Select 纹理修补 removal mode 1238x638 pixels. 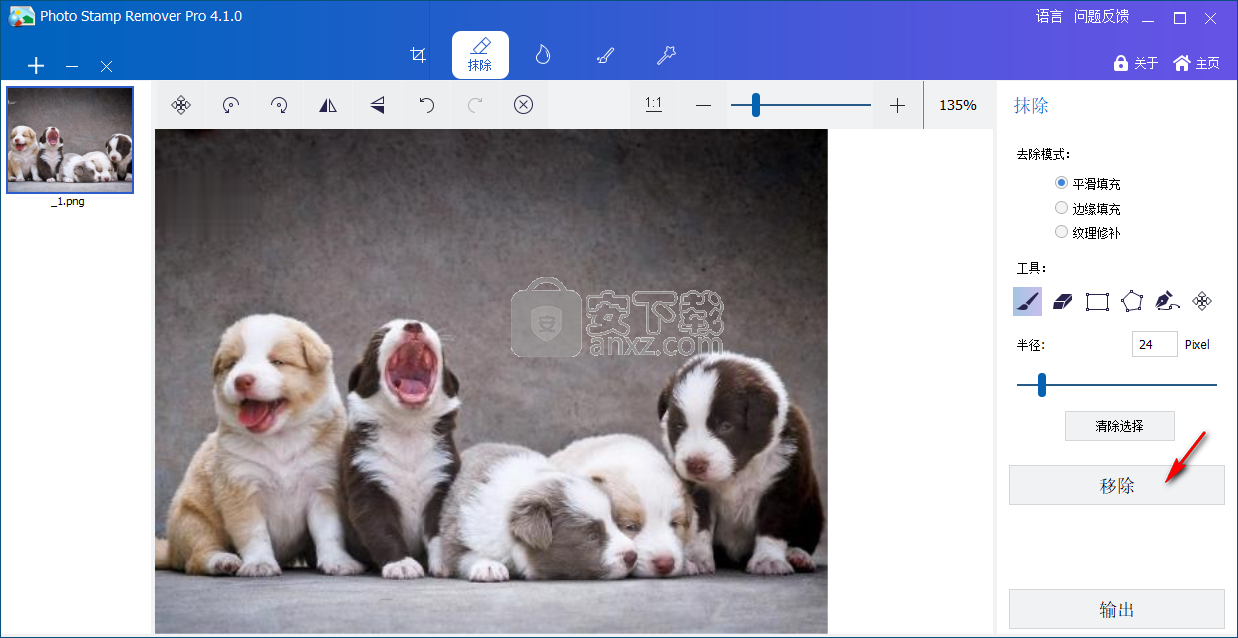click(x=1062, y=232)
